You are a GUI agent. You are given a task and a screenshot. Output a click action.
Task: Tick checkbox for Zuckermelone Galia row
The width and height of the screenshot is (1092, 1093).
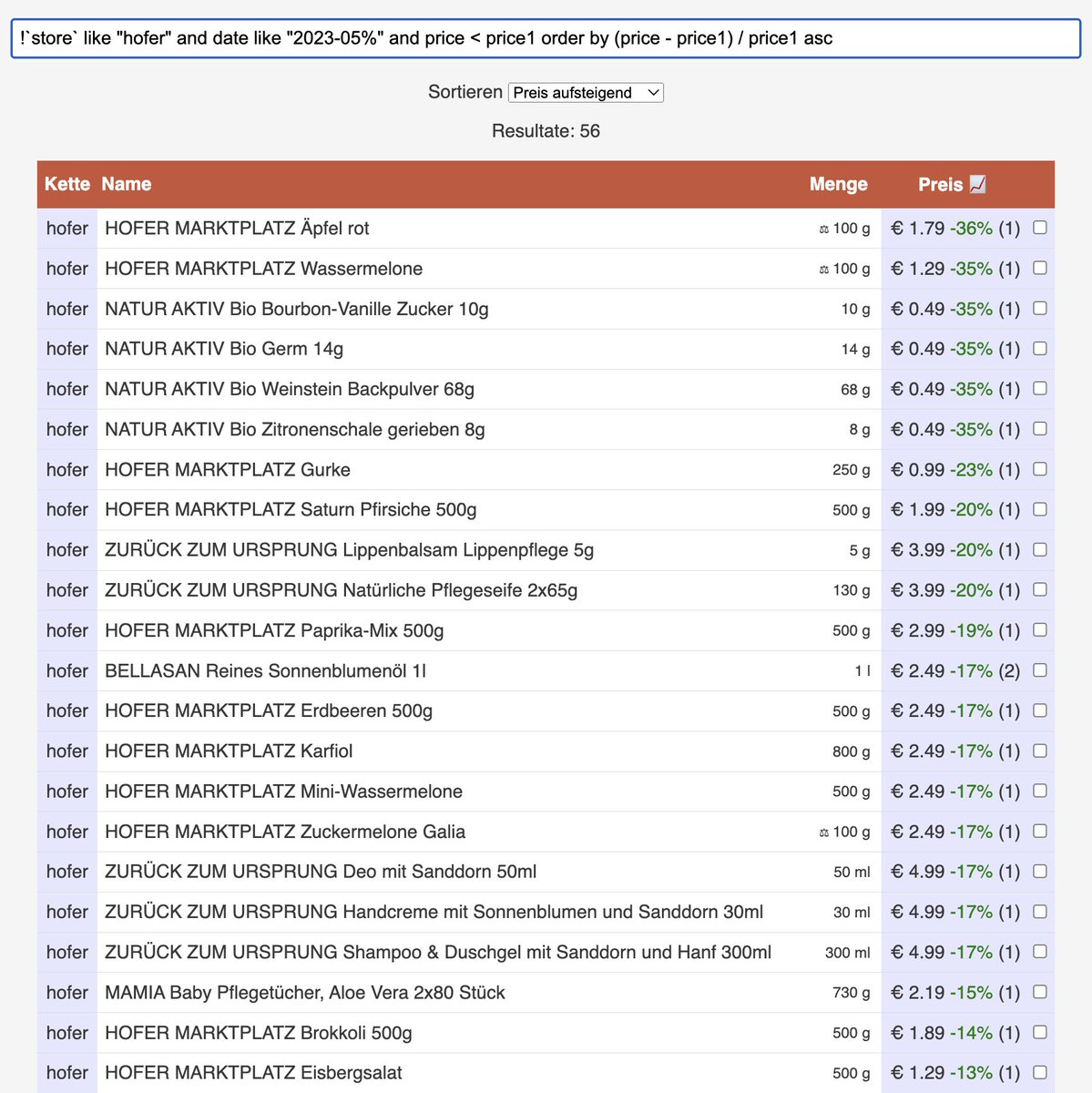tap(1040, 831)
